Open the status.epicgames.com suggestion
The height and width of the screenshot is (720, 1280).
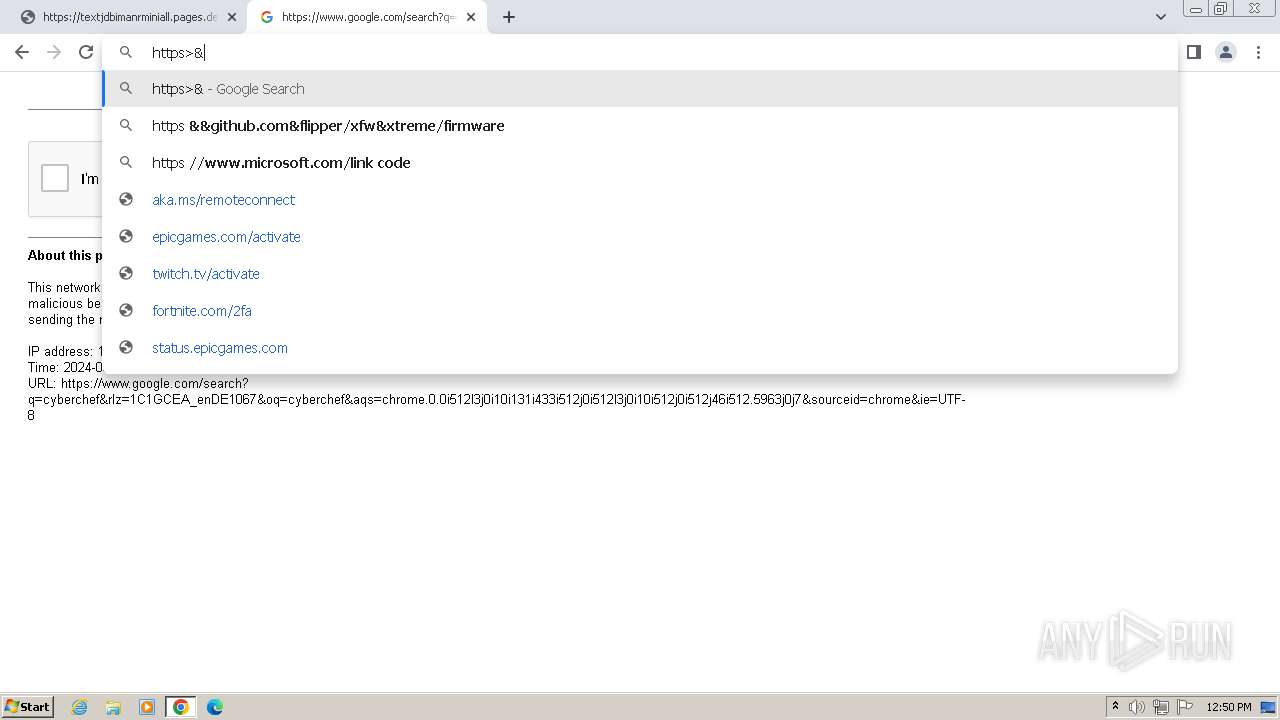pos(640,348)
